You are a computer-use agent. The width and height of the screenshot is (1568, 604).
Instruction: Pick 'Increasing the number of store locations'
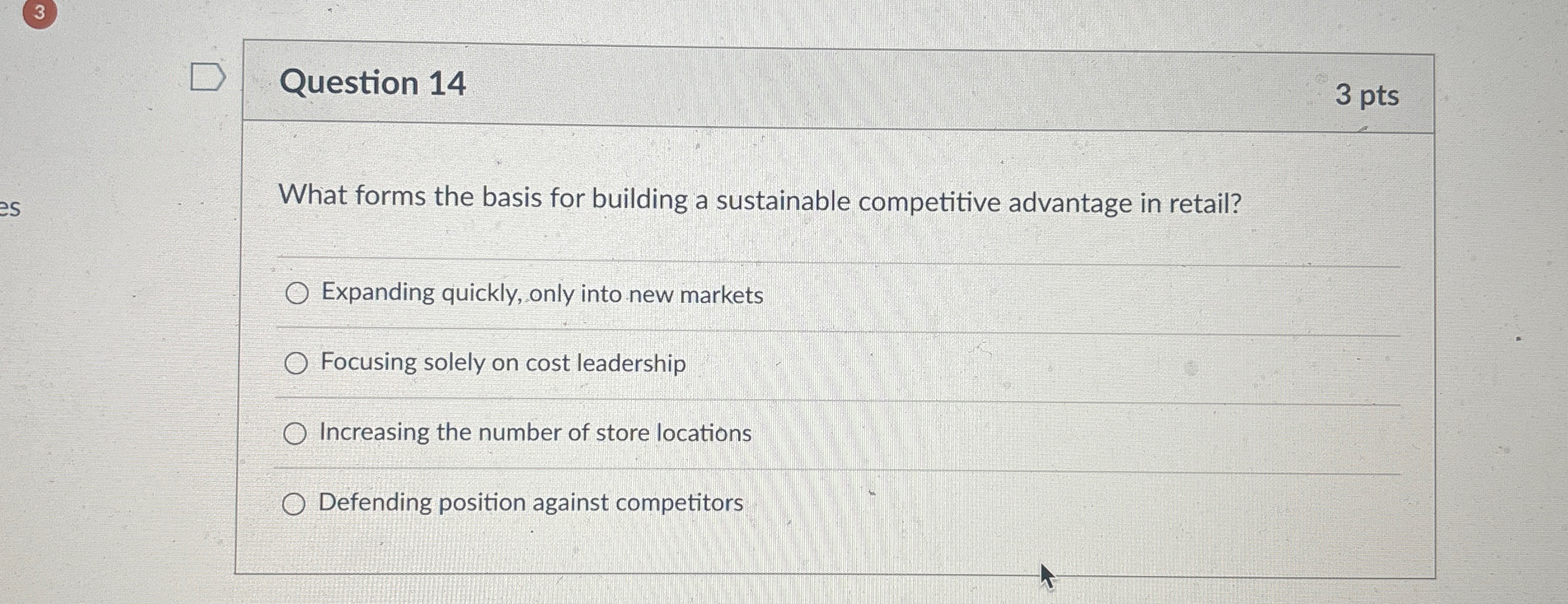click(x=535, y=433)
